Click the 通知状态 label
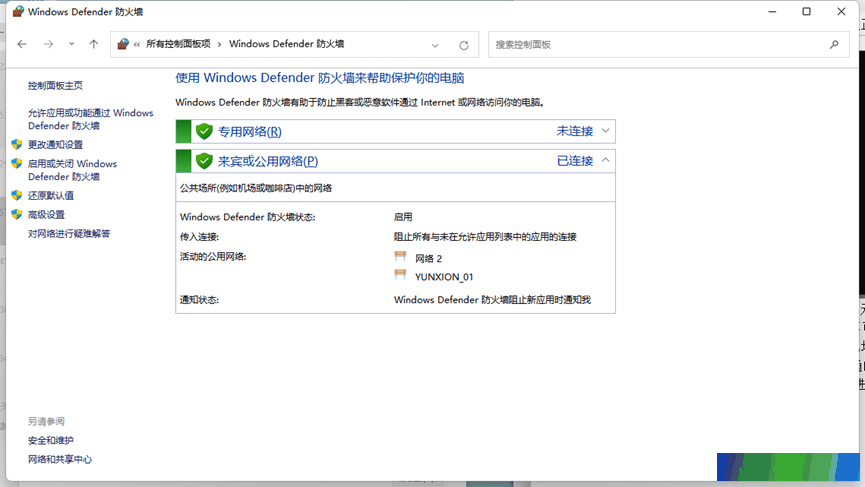Viewport: 865px width, 487px height. 199,300
